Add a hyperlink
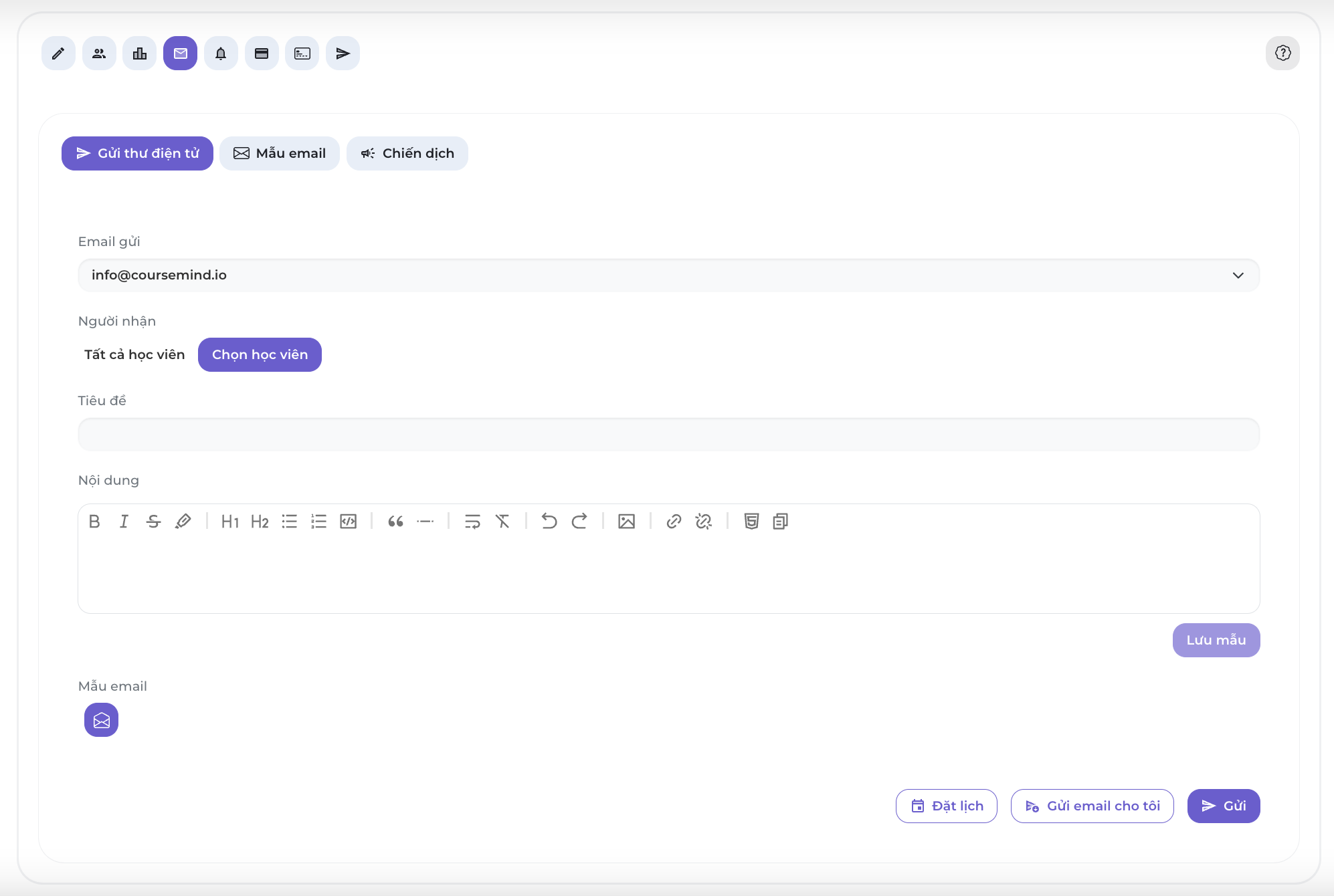This screenshot has width=1334, height=896. pos(674,522)
